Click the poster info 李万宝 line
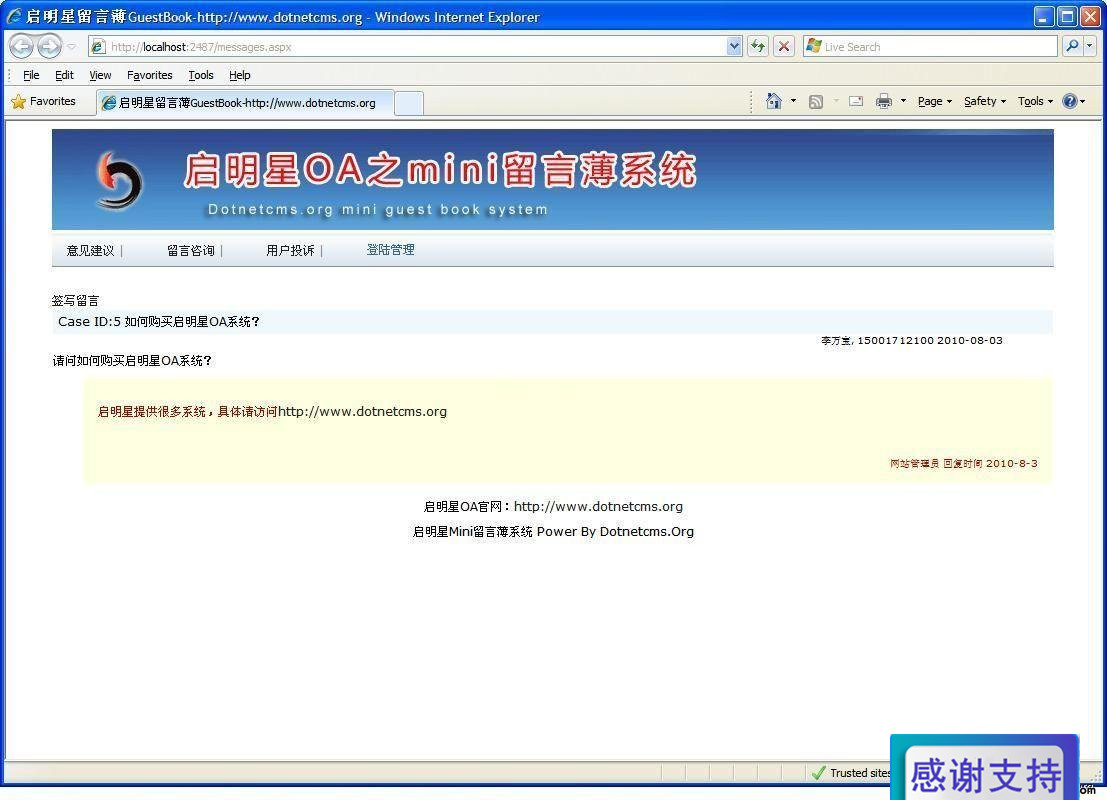Screen dimensions: 1107x800 pos(911,340)
